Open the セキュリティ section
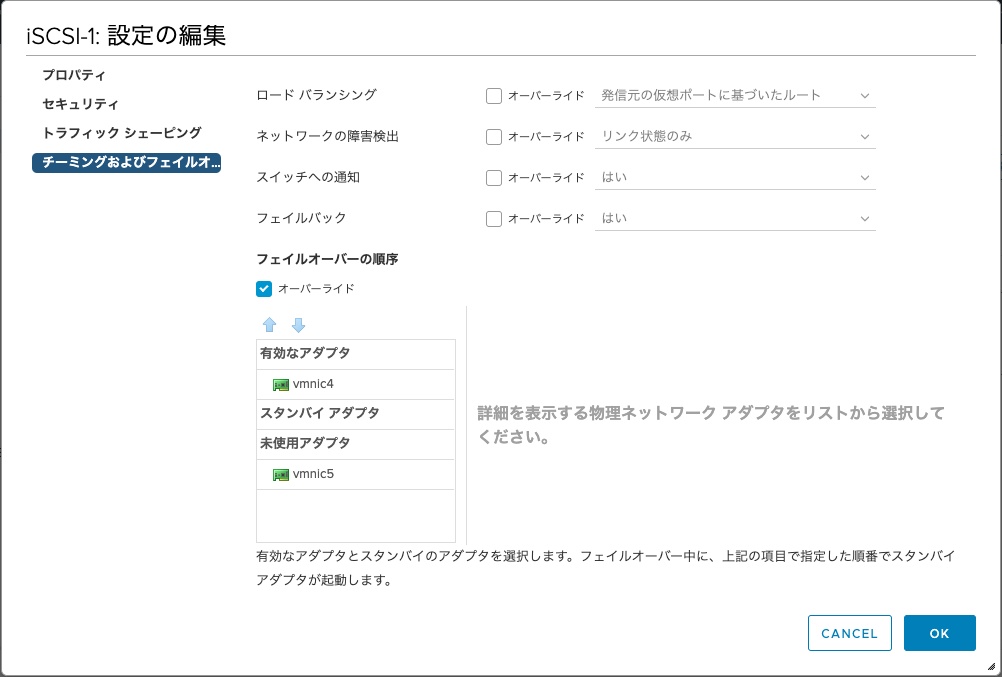This screenshot has height=677, width=1002. pos(81,104)
